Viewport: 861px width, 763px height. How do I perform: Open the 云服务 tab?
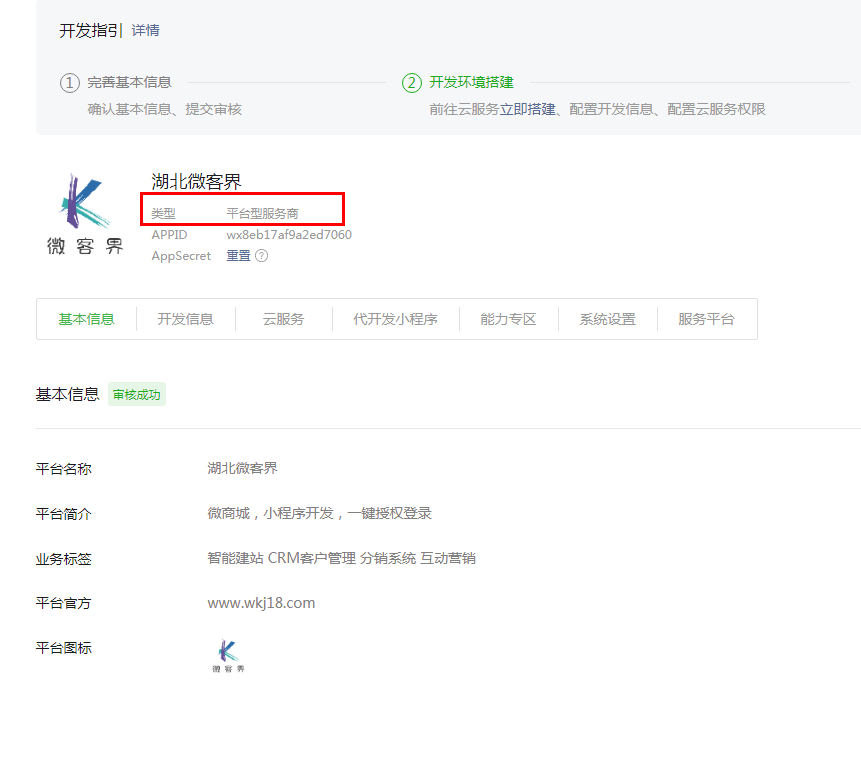[283, 319]
